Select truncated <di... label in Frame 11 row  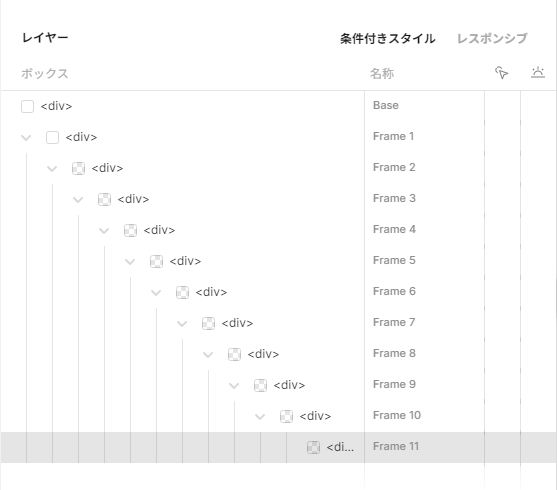coord(340,447)
